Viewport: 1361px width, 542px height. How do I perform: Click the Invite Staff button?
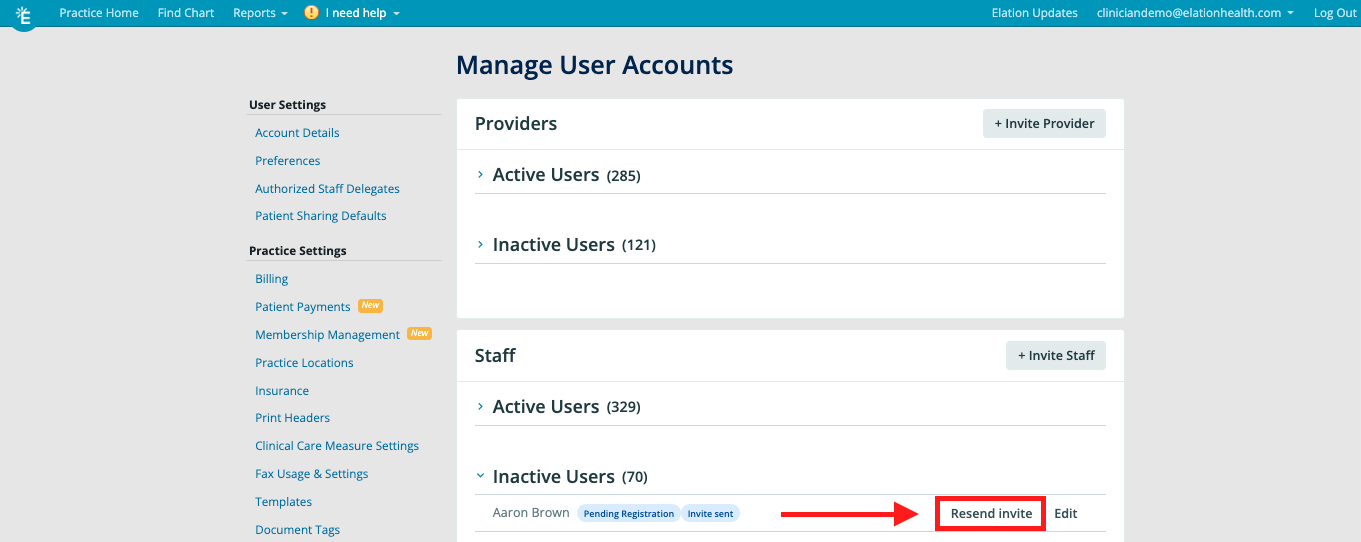(x=1055, y=355)
